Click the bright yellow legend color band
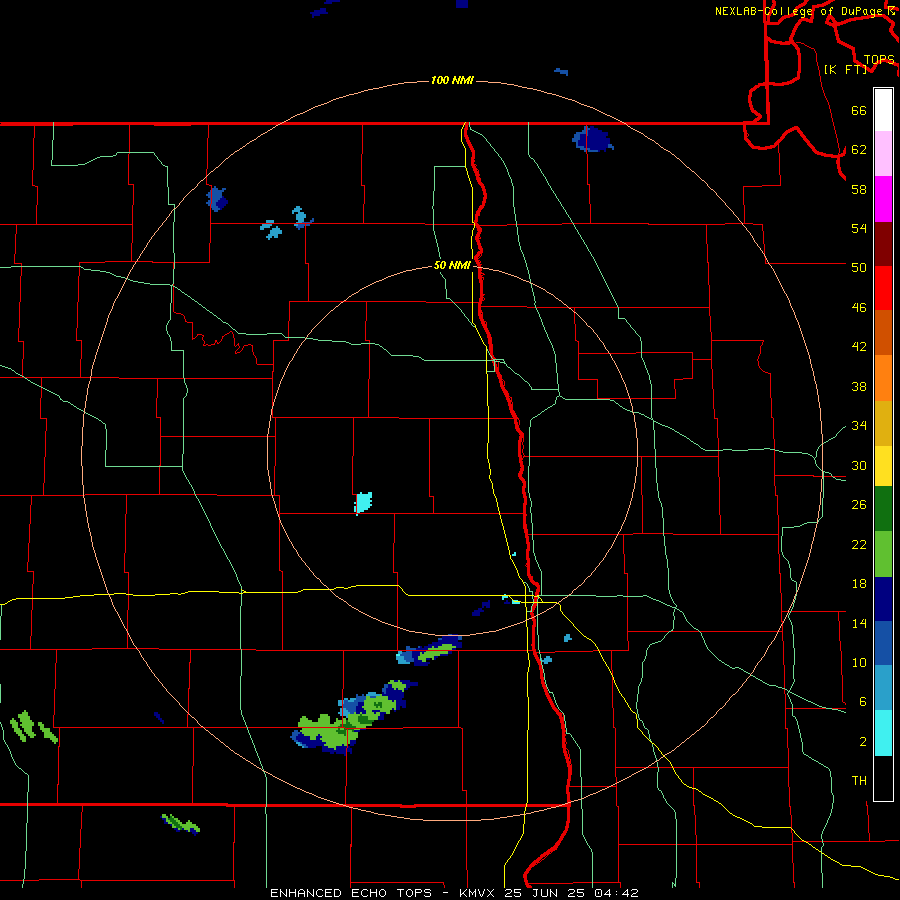This screenshot has height=900, width=900. pos(883,466)
